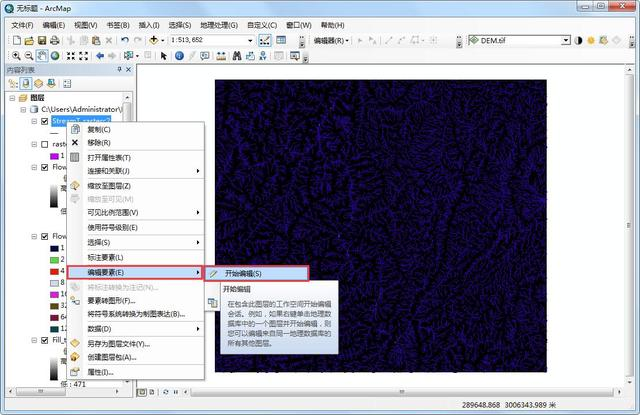Paste with the clipboard toolbar icon
Screen dimensions: 640x415
click(x=96, y=40)
